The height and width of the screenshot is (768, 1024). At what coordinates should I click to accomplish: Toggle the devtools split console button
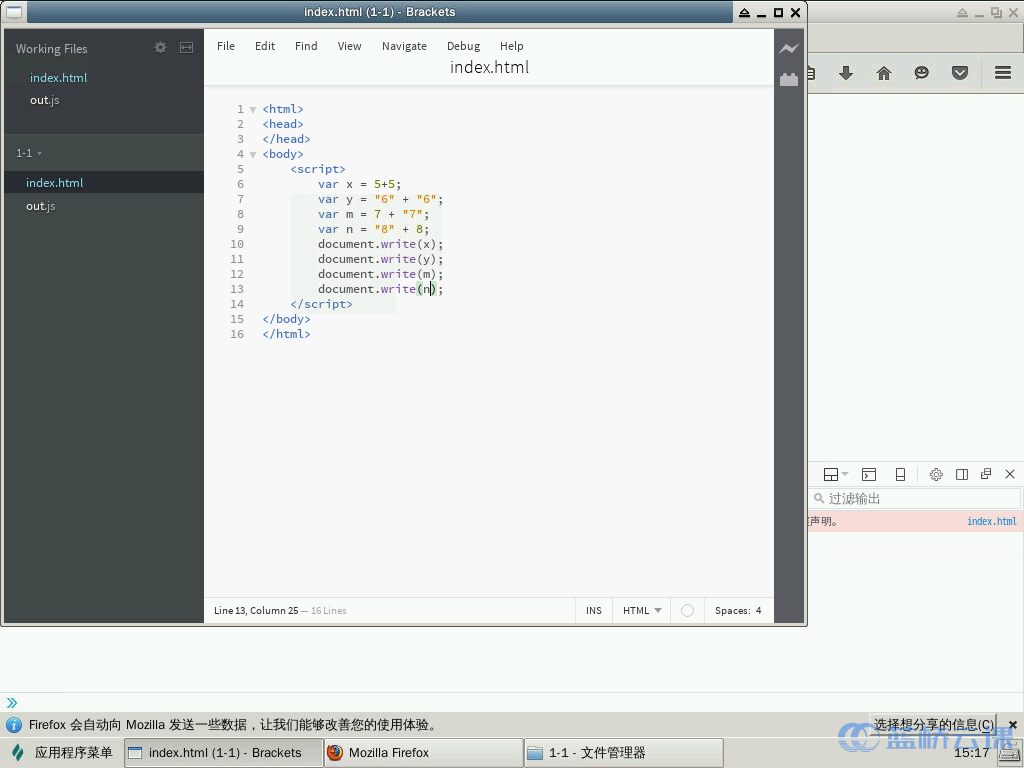[869, 474]
